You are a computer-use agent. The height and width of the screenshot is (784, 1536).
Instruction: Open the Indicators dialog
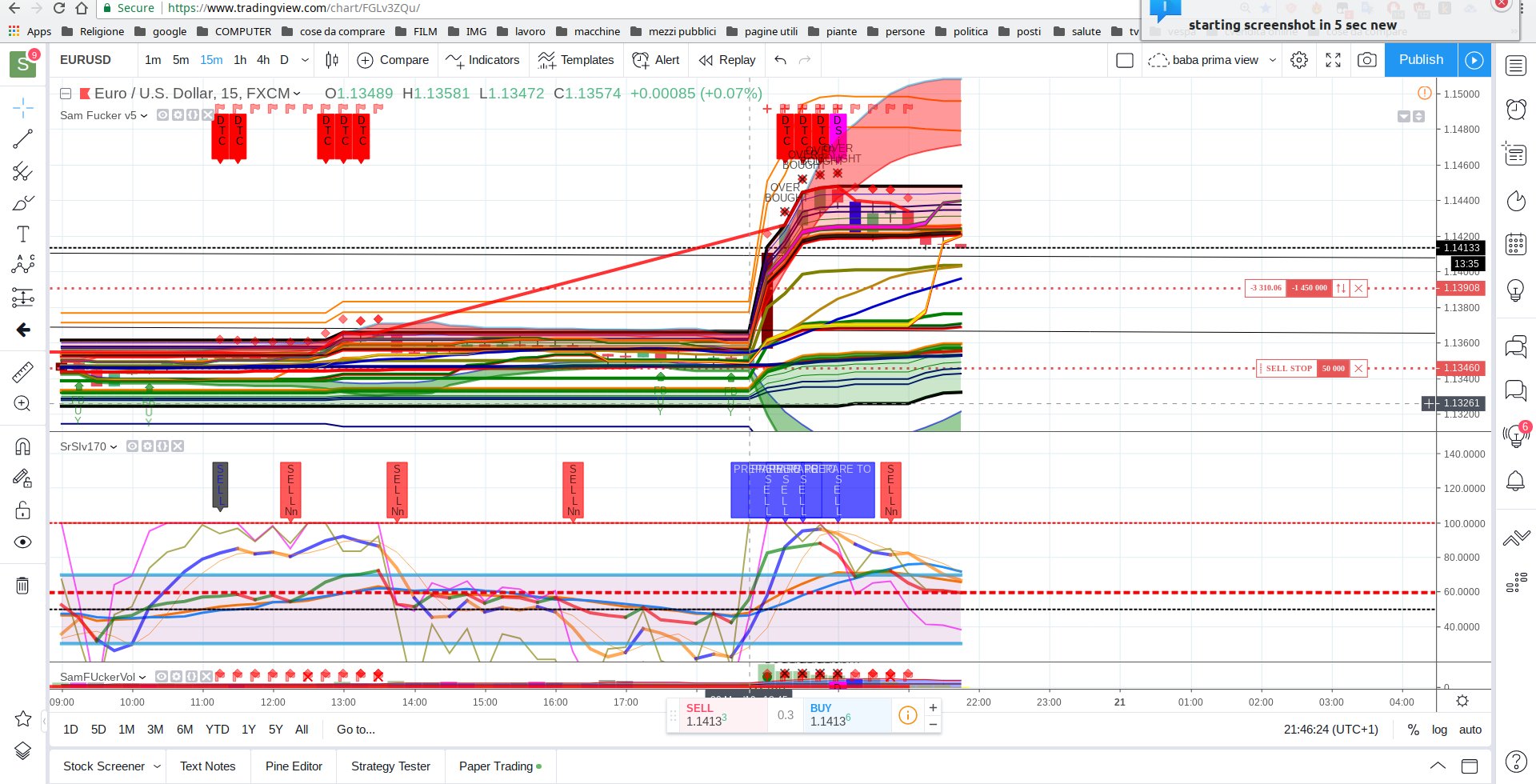click(x=482, y=60)
